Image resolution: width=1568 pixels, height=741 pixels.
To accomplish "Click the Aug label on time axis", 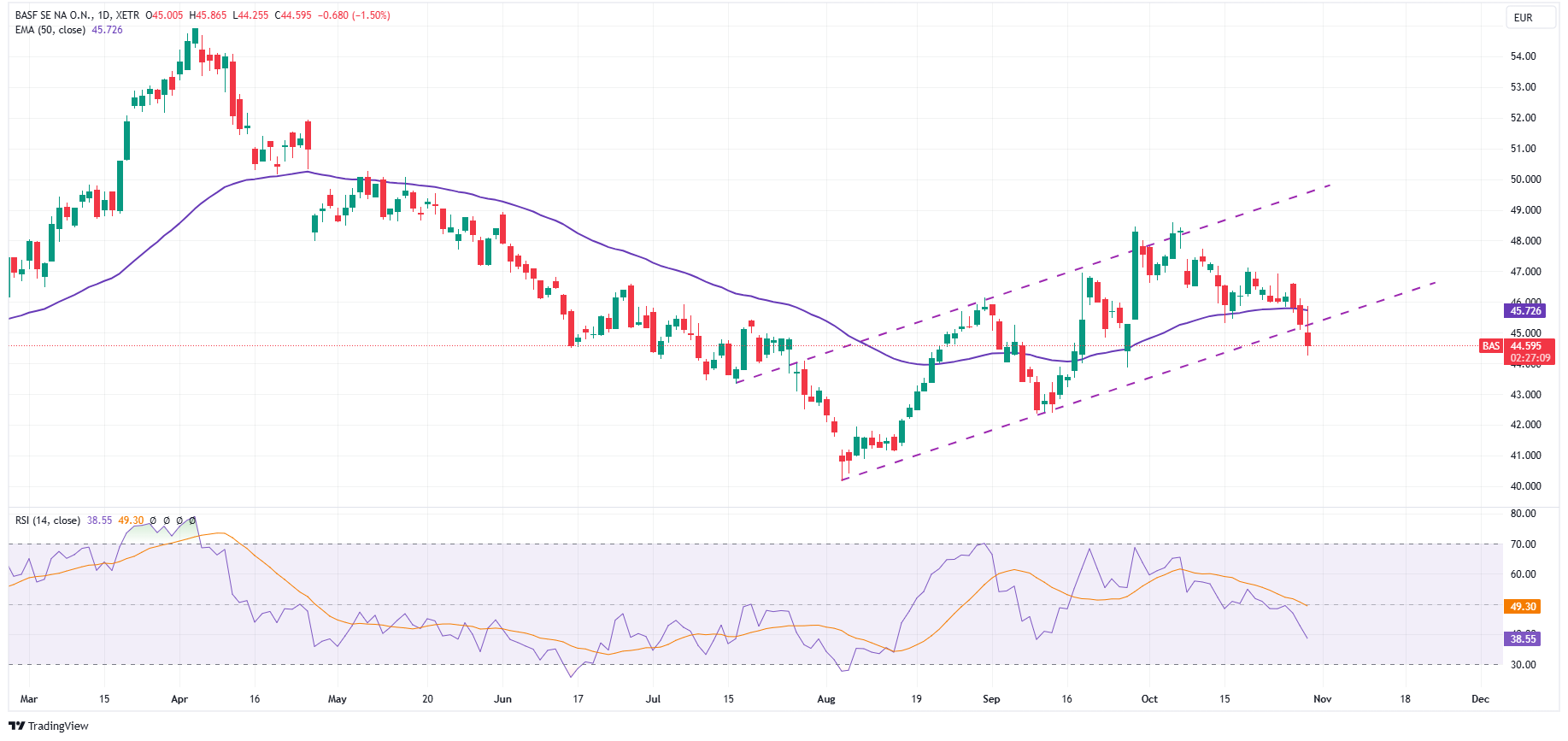I will (826, 699).
